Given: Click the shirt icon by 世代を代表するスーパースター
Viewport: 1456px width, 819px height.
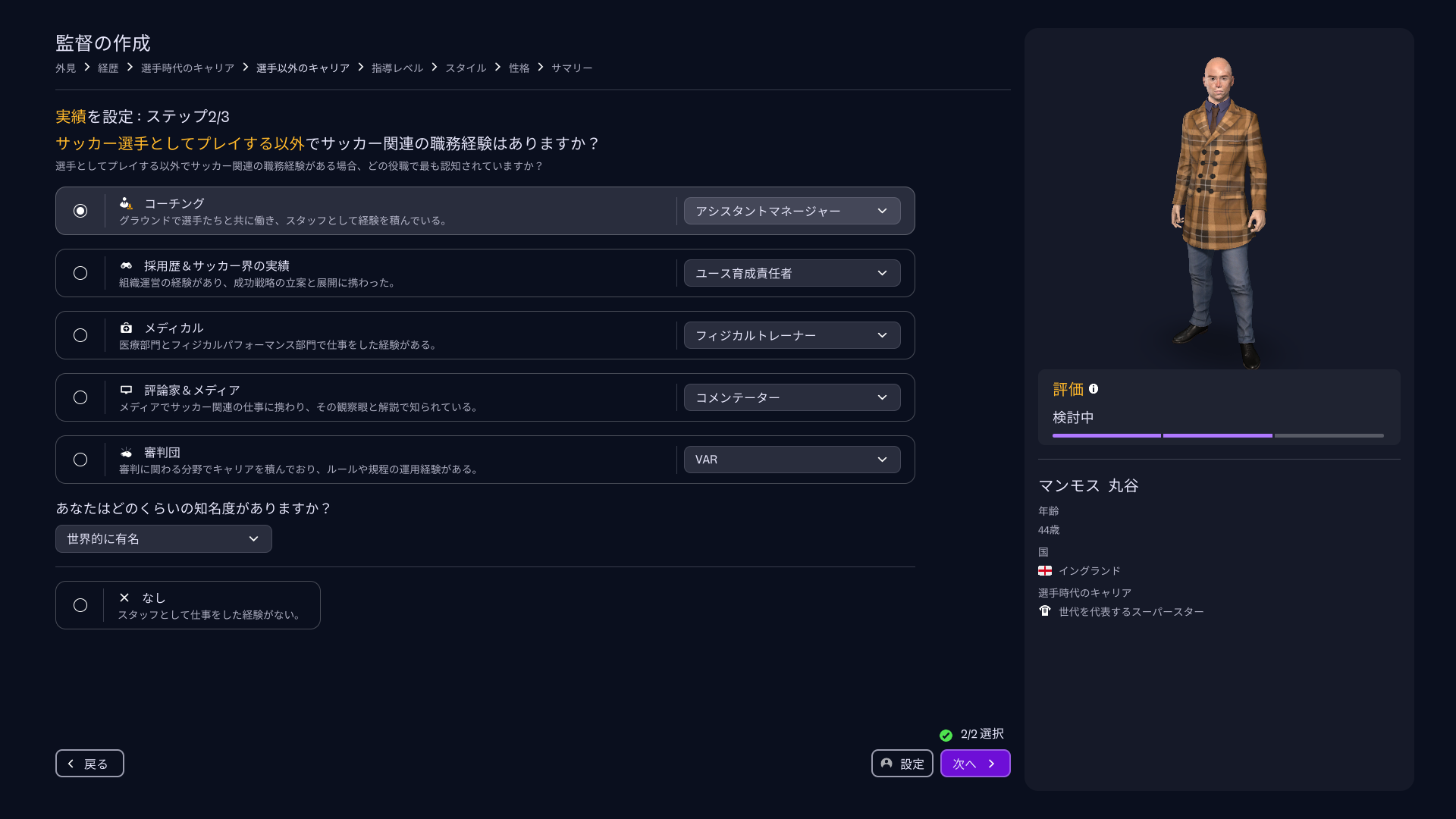Looking at the screenshot, I should pos(1045,611).
